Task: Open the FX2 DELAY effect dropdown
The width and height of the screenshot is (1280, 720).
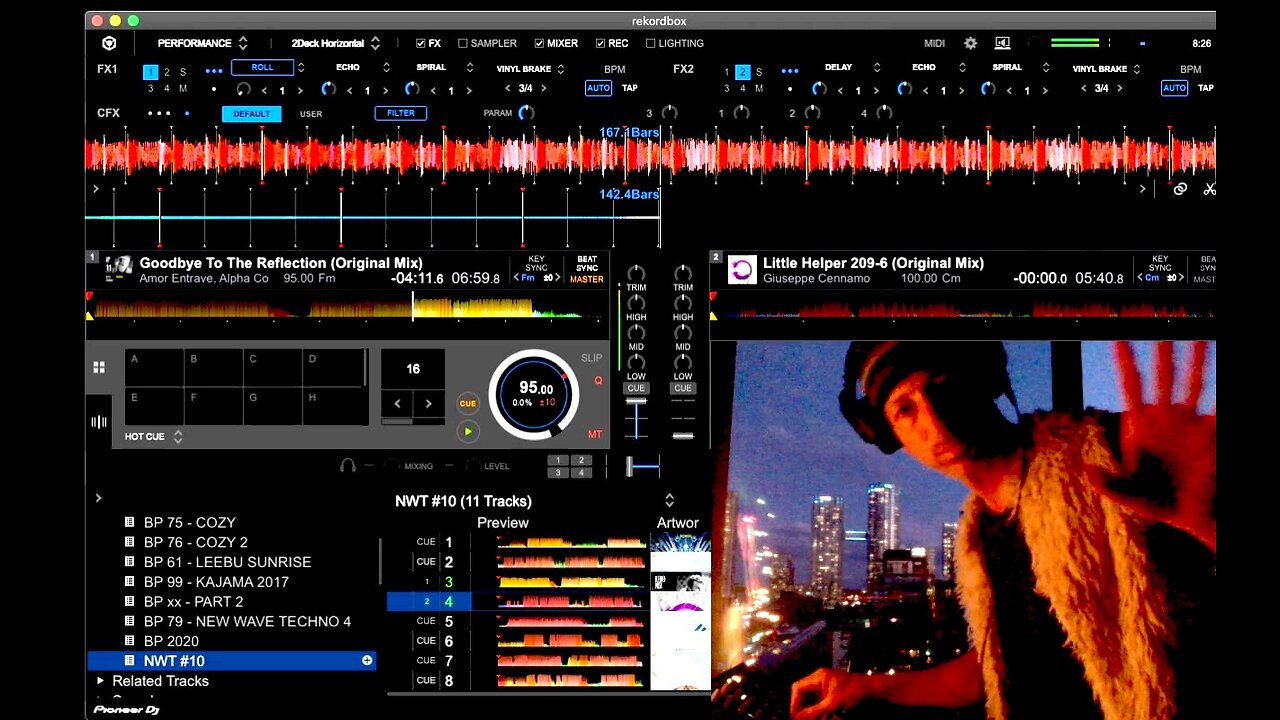Action: tap(877, 68)
